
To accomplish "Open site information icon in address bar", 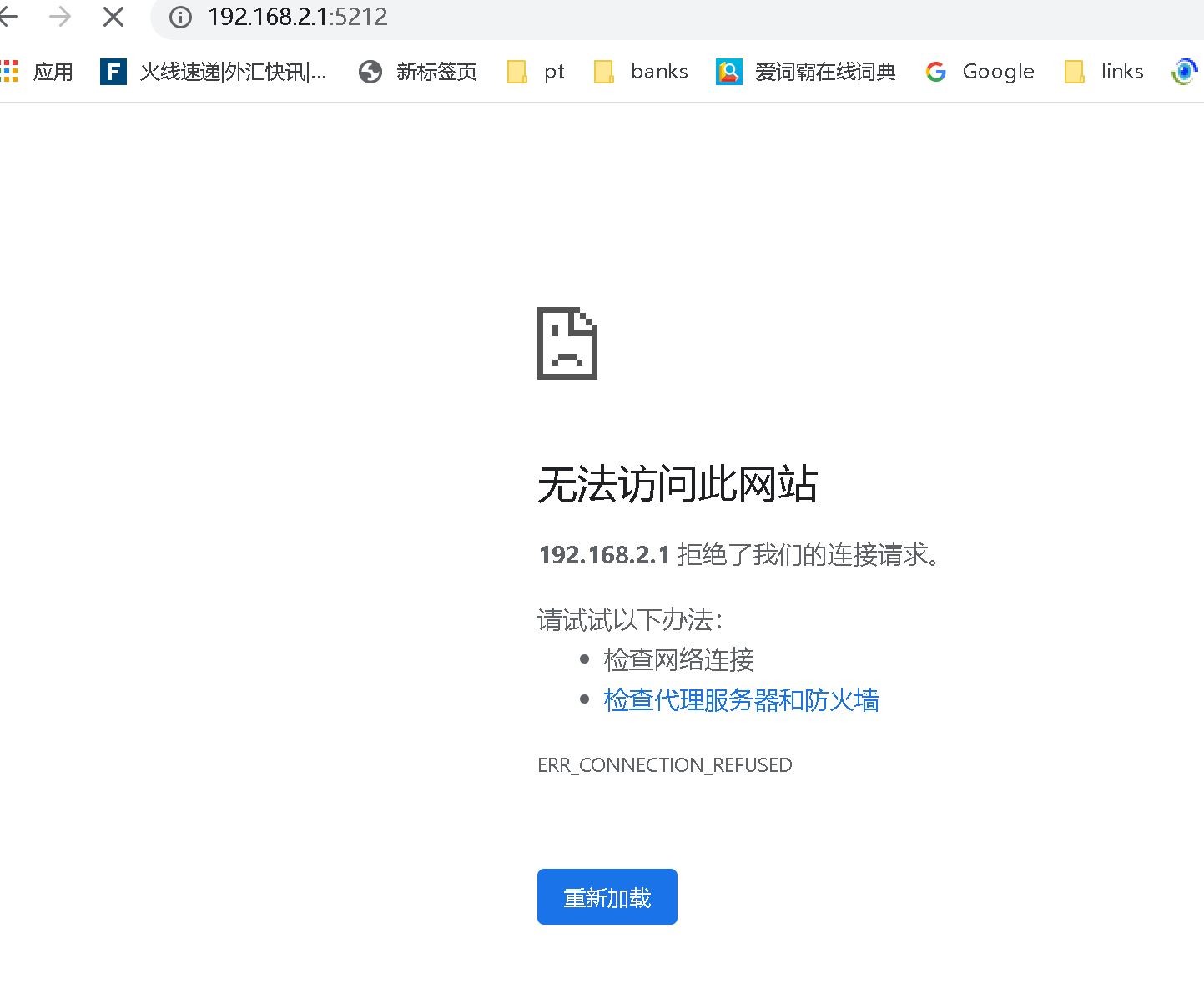I will coord(180,17).
